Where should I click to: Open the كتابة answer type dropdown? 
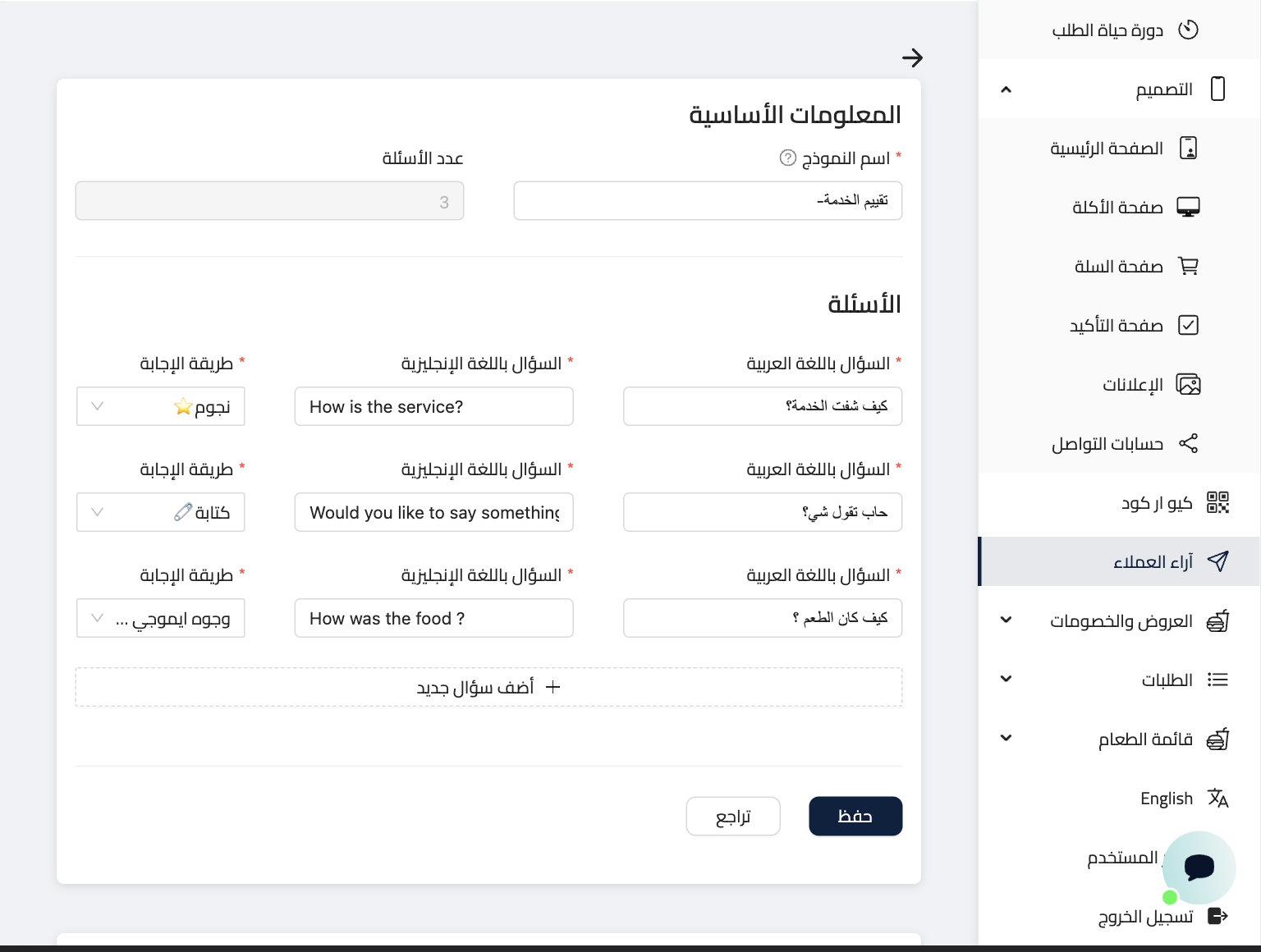click(x=161, y=512)
